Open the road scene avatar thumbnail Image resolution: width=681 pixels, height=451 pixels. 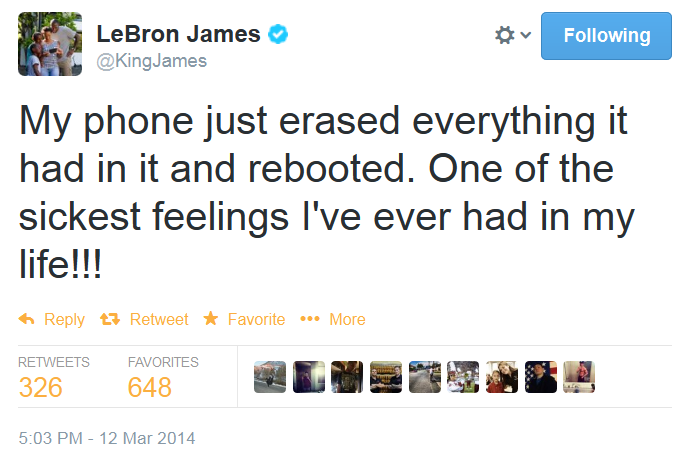pos(424,377)
